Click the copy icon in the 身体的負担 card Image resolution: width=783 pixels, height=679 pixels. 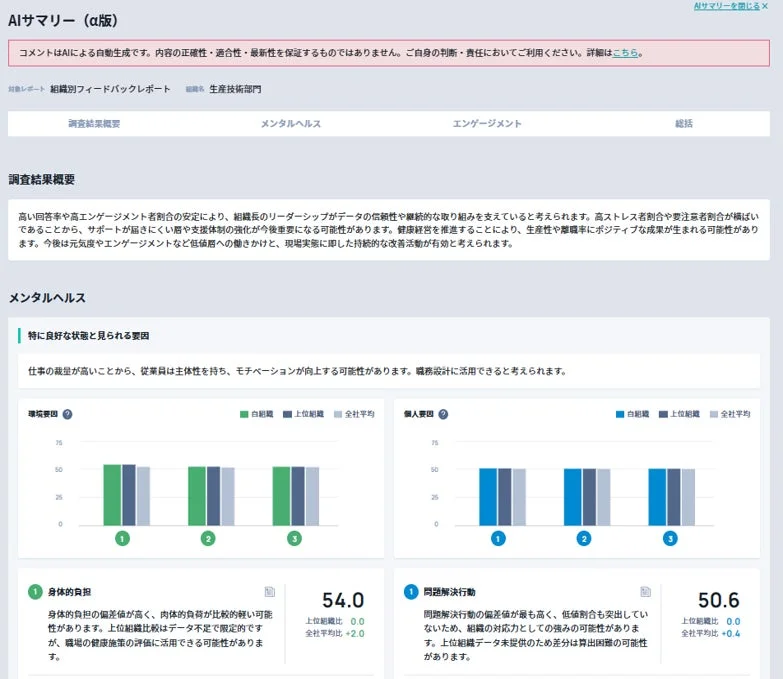[270, 592]
